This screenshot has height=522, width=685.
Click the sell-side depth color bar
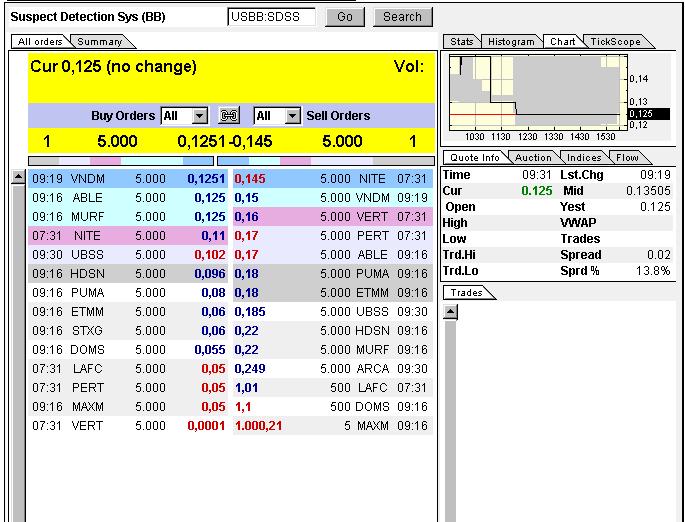(x=326, y=161)
